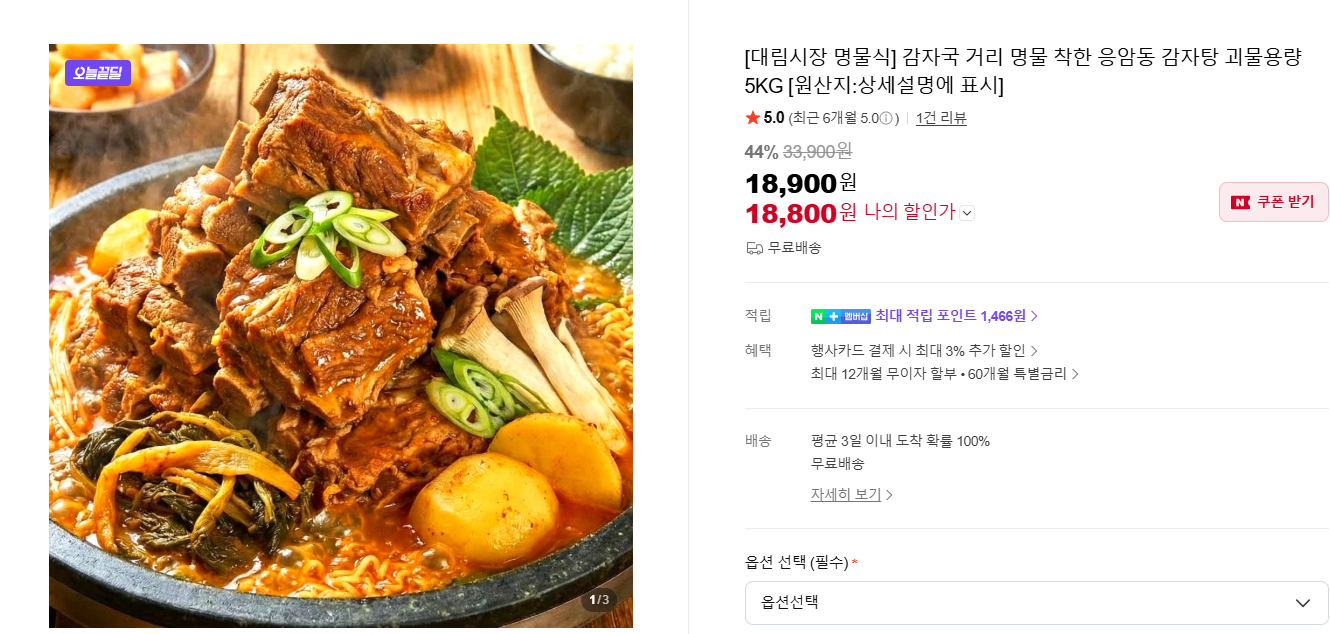Open the 옵션선택 dropdown

(x=1036, y=603)
